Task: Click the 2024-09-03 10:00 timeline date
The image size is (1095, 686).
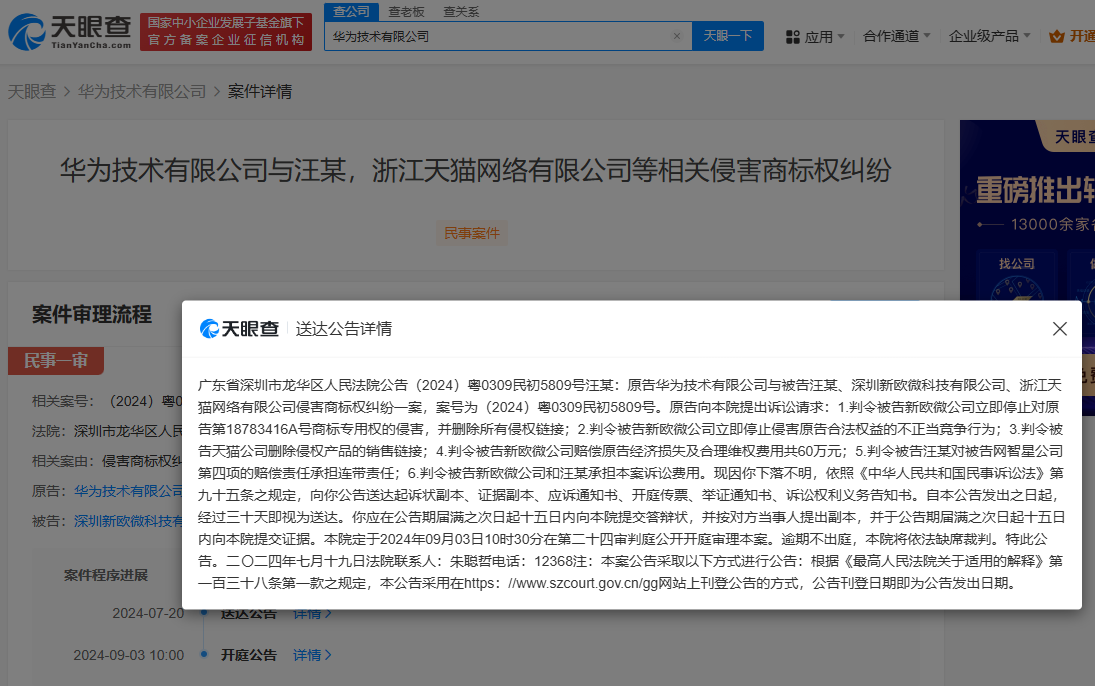Action: tap(128, 655)
